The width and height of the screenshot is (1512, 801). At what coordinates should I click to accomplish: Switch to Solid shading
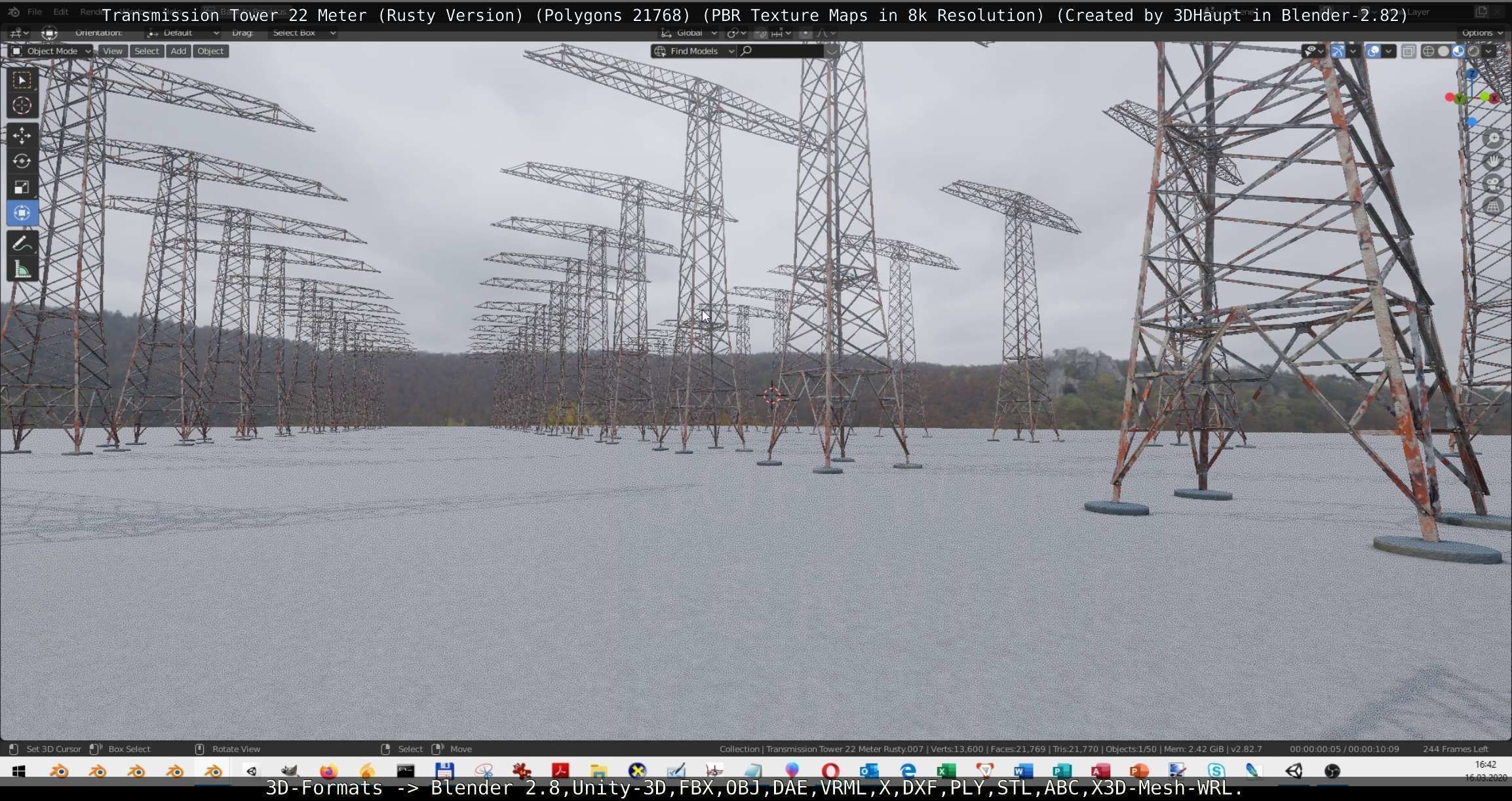(x=1443, y=51)
